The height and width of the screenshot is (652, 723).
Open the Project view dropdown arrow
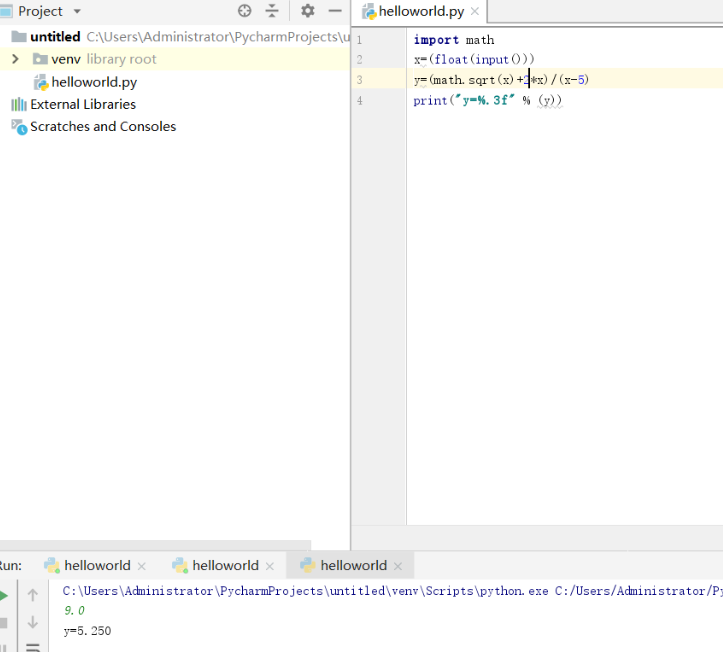point(77,11)
